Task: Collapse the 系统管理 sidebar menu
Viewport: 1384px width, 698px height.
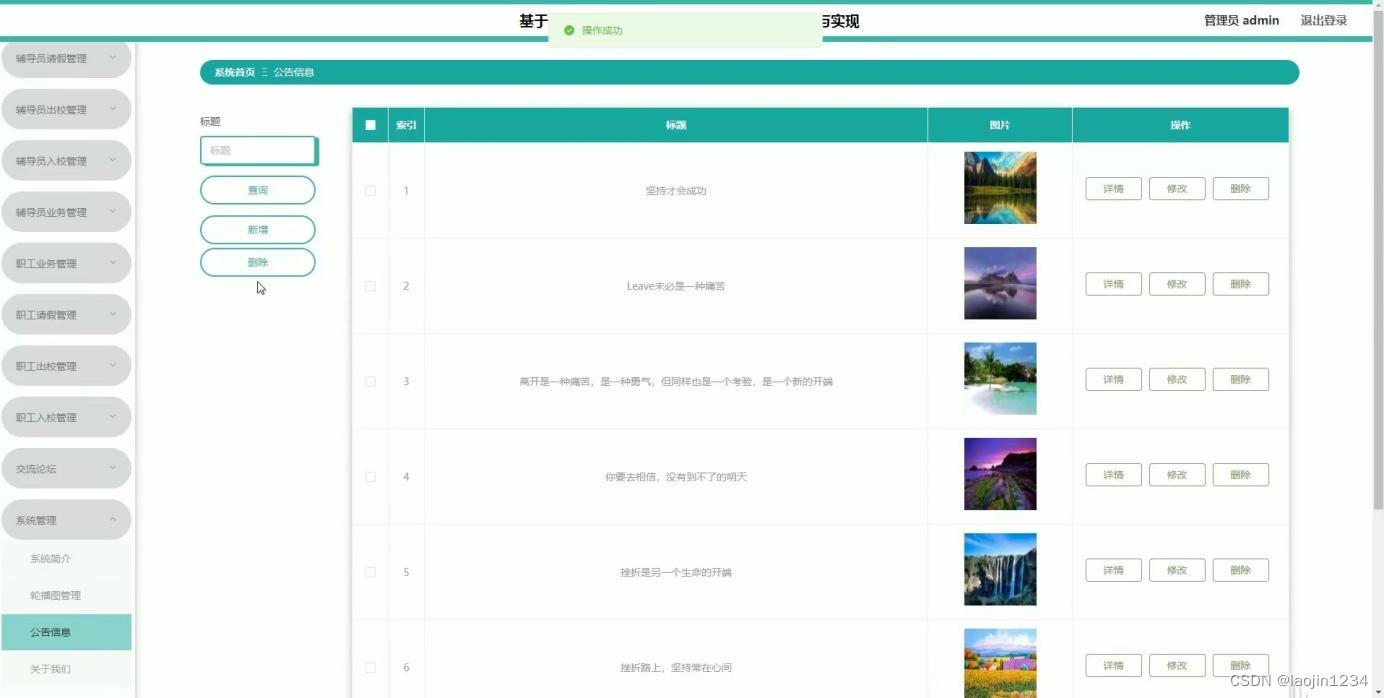Action: tap(66, 520)
